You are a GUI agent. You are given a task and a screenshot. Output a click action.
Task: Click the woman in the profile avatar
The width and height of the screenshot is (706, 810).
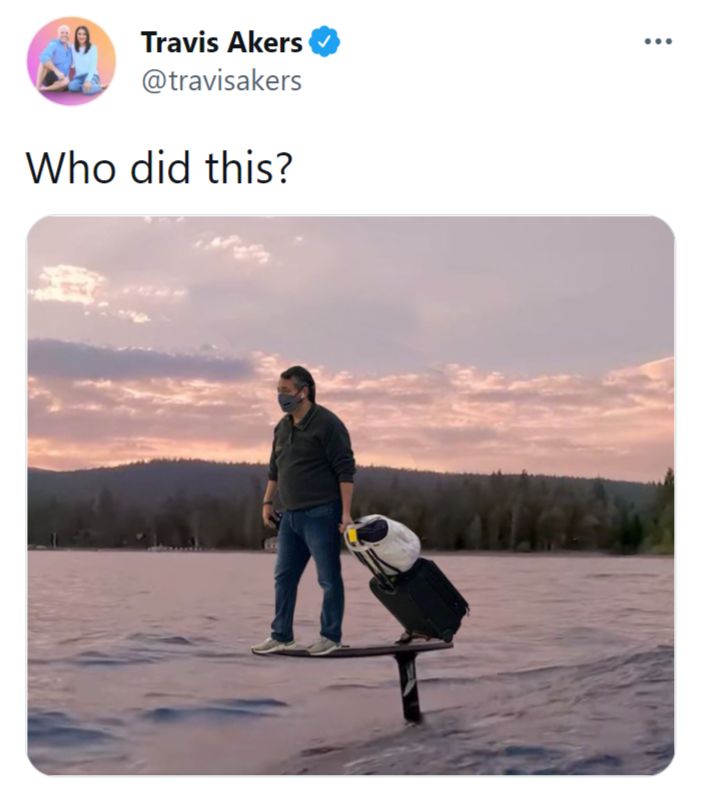tap(85, 60)
